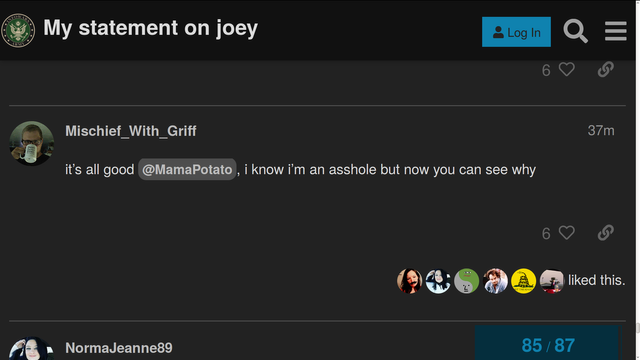Click the 37m post timestamp
Viewport: 640px width, 360px height.
click(601, 131)
